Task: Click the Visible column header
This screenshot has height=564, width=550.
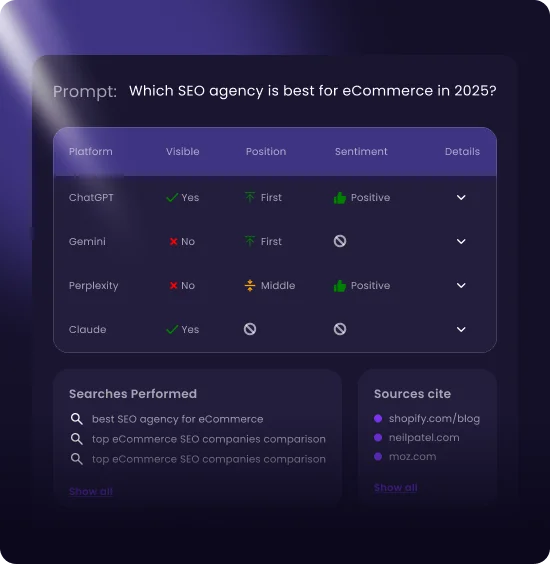Action: coord(183,151)
